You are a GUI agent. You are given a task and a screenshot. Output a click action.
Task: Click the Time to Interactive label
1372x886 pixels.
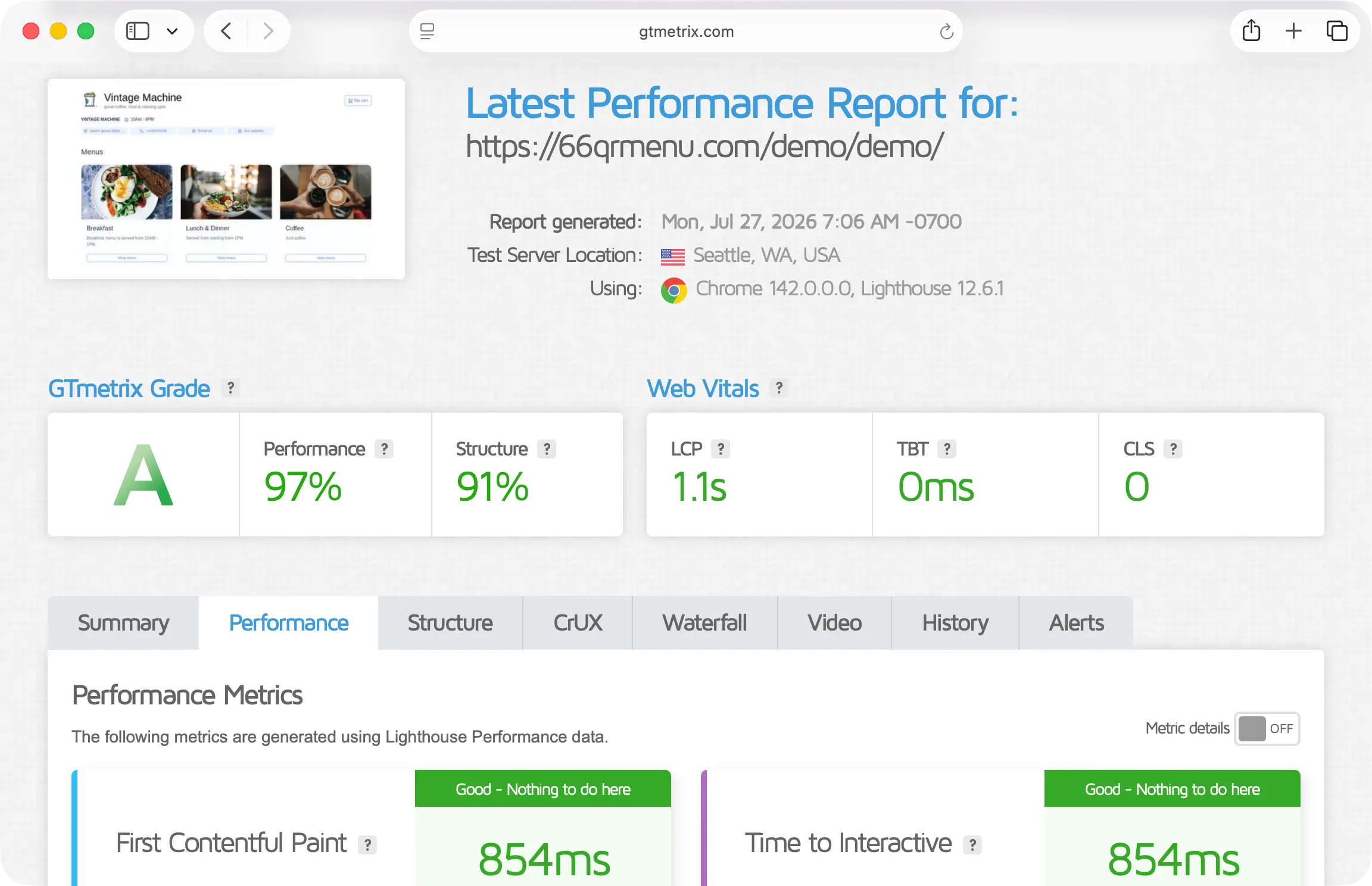pos(848,843)
